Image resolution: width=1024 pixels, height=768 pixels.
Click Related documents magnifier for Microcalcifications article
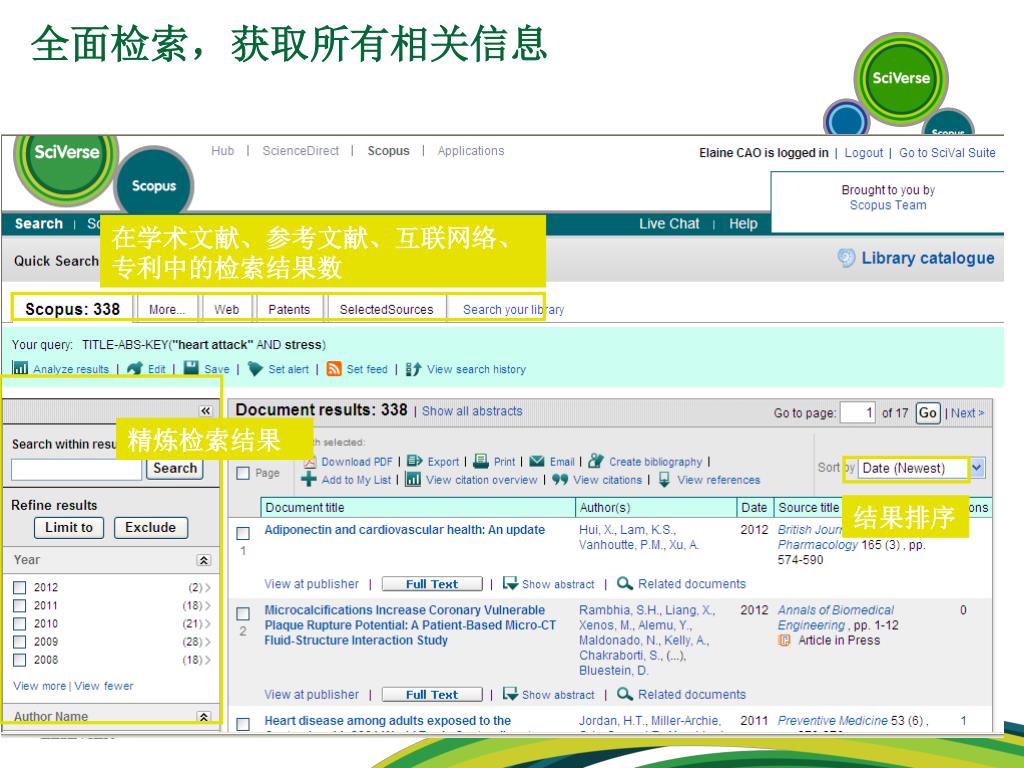pos(625,694)
